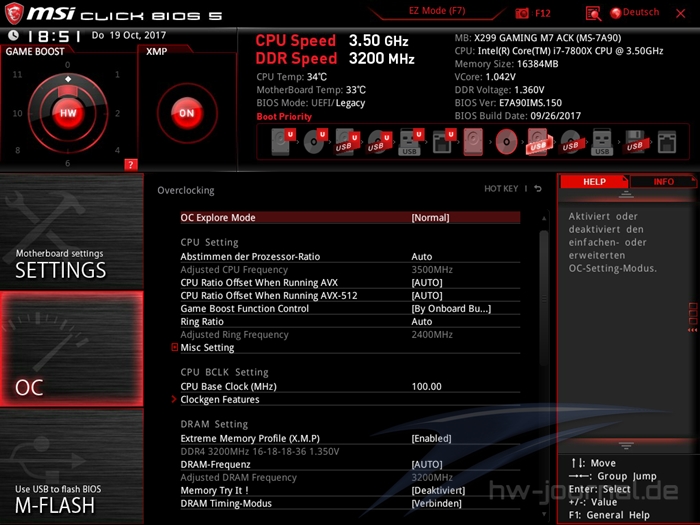700x525 pixels.
Task: Click the HOT KEY button
Action: click(501, 189)
